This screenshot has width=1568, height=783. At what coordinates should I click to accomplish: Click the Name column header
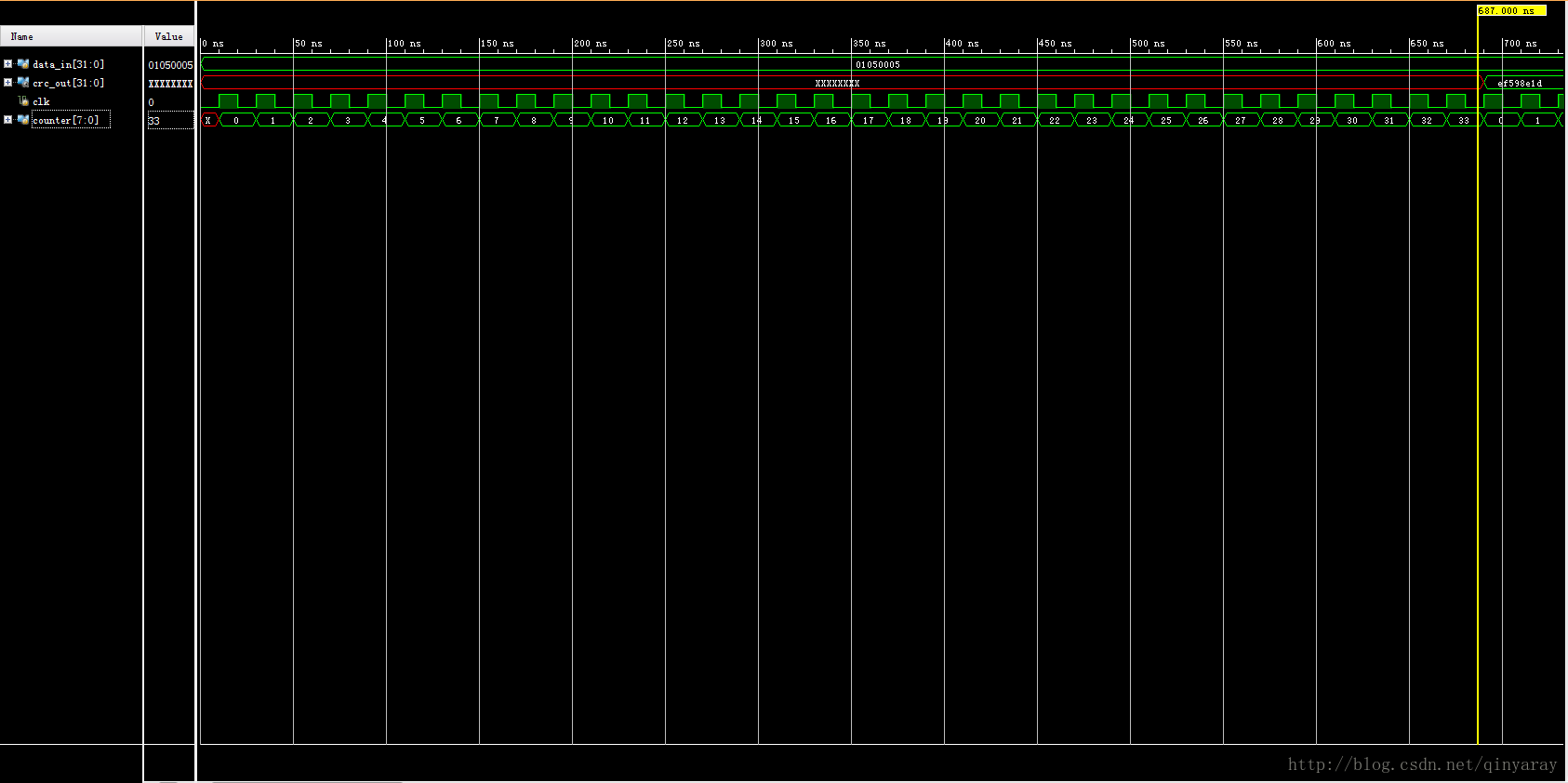coord(72,36)
